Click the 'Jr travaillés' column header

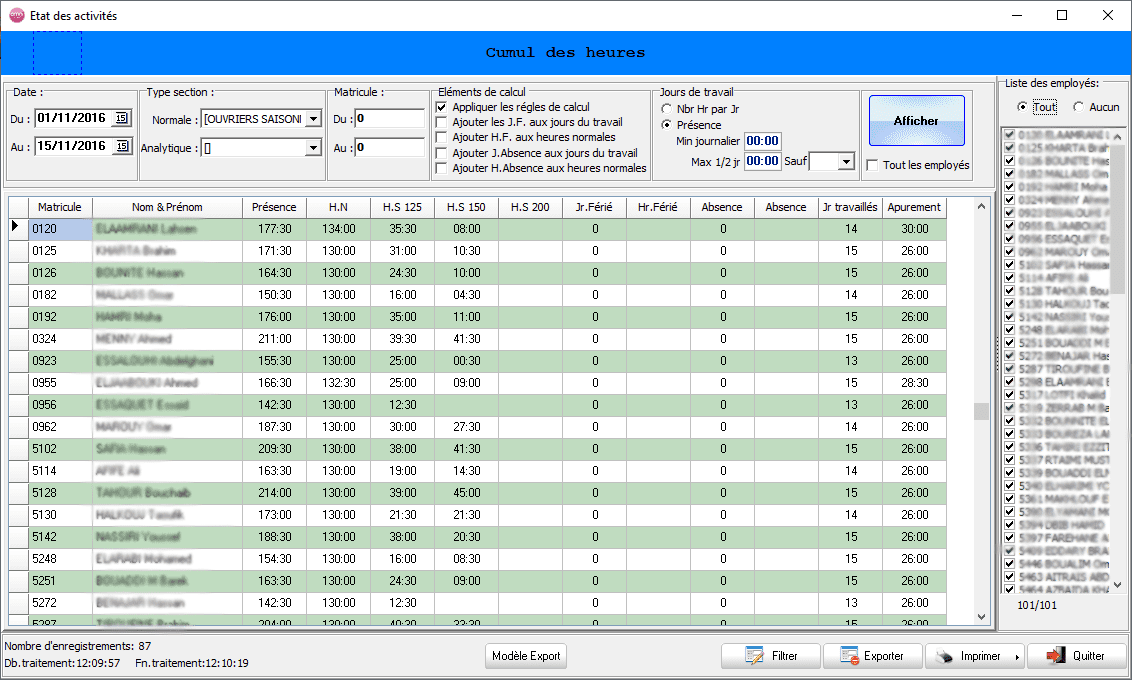(x=850, y=207)
